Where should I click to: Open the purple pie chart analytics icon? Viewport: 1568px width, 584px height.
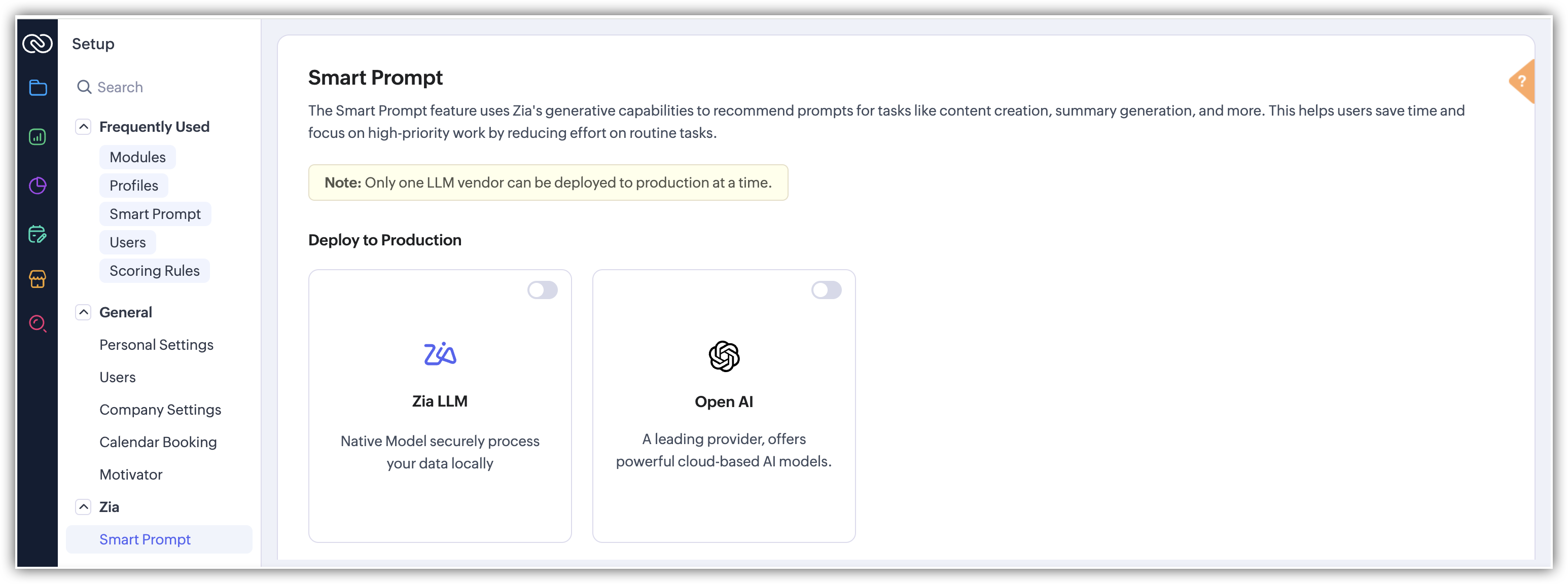click(x=38, y=186)
